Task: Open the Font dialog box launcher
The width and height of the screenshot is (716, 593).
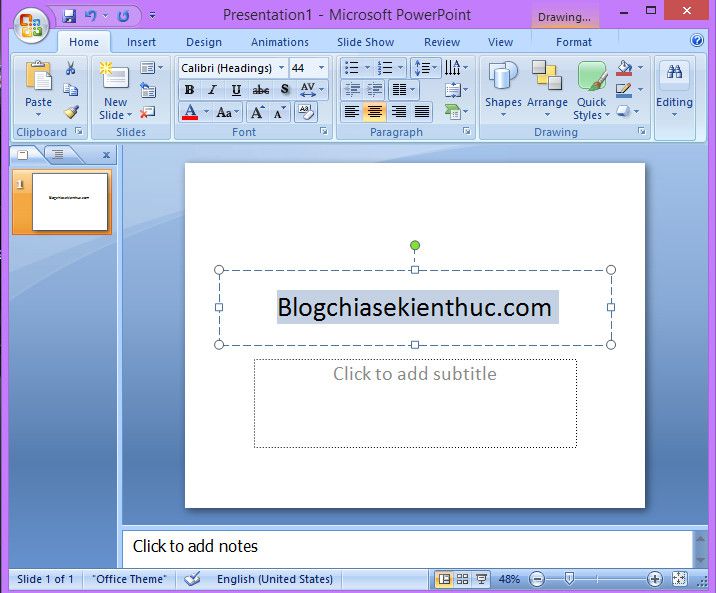Action: tap(324, 131)
